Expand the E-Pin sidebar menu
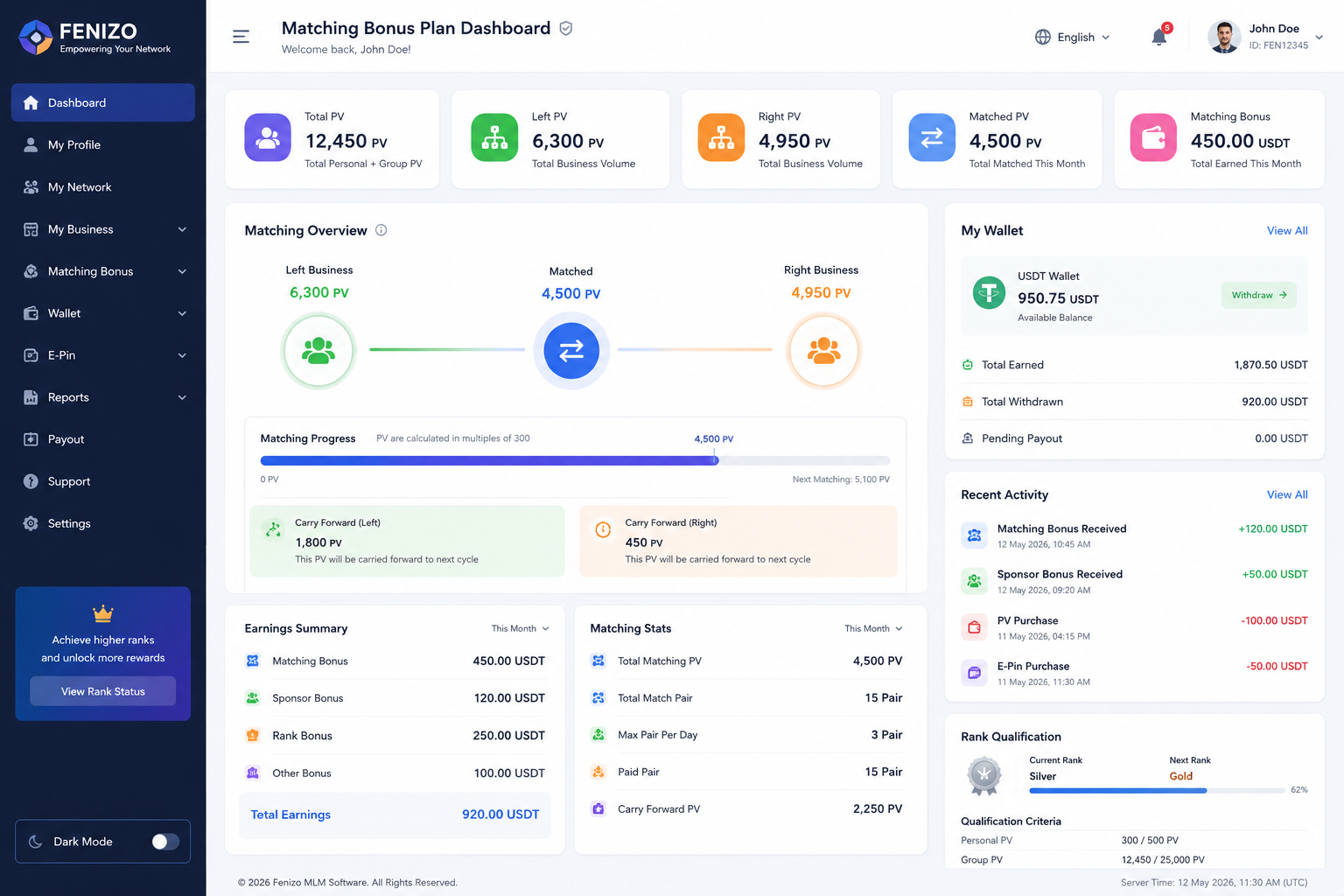Image resolution: width=1344 pixels, height=896 pixels. [103, 355]
